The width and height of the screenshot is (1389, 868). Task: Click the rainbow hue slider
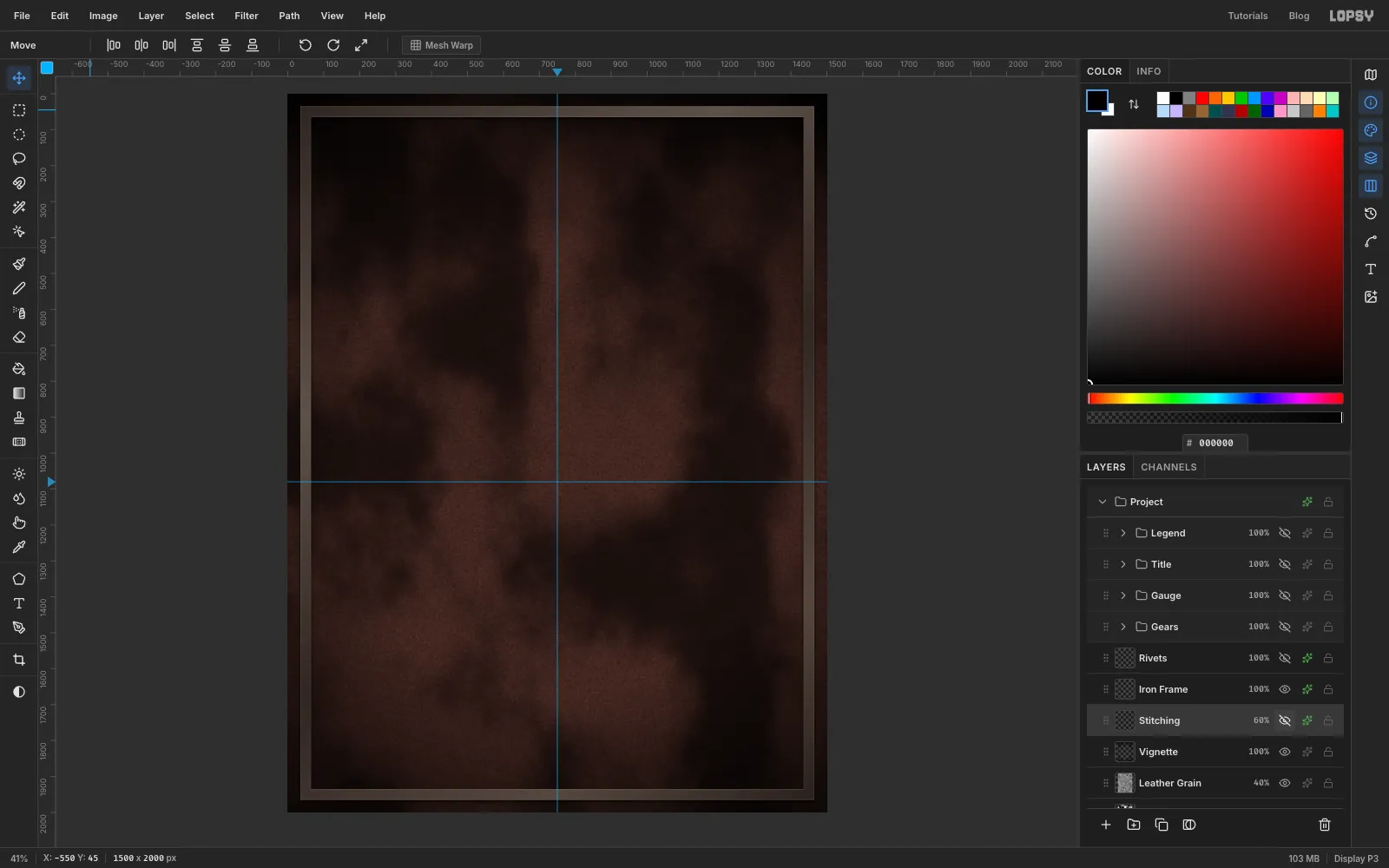(x=1215, y=398)
